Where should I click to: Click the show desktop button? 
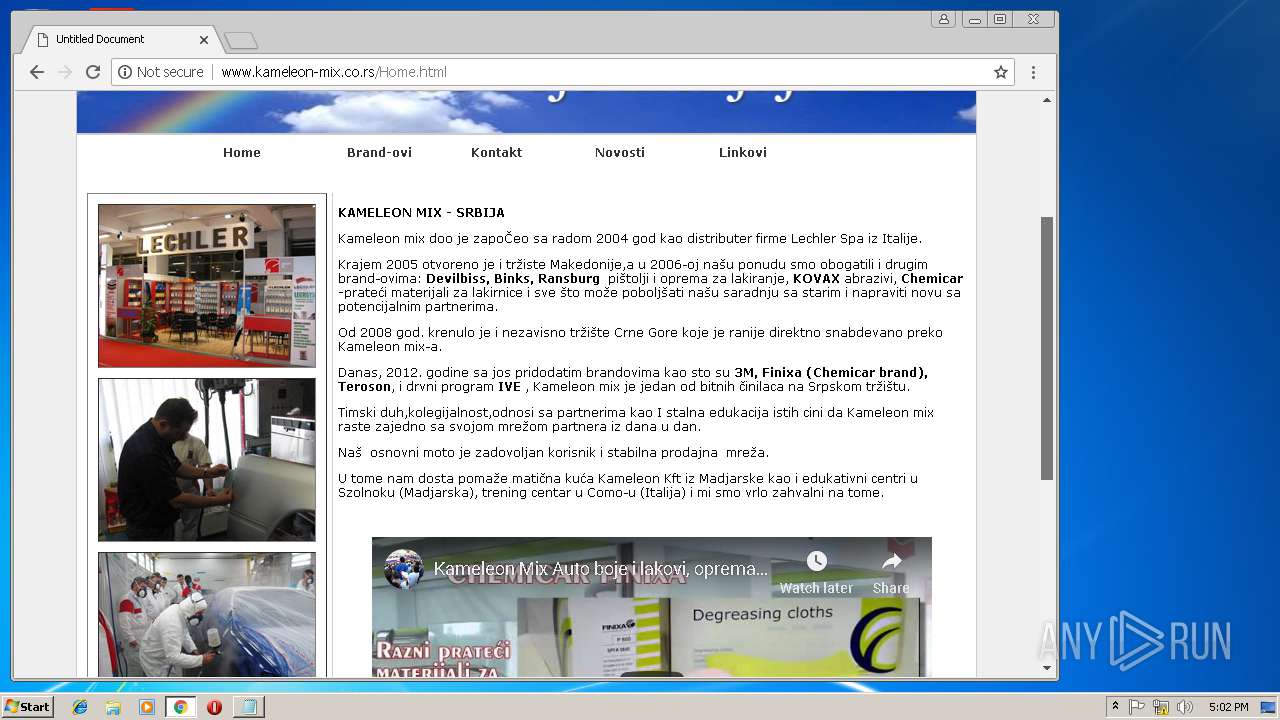1269,707
